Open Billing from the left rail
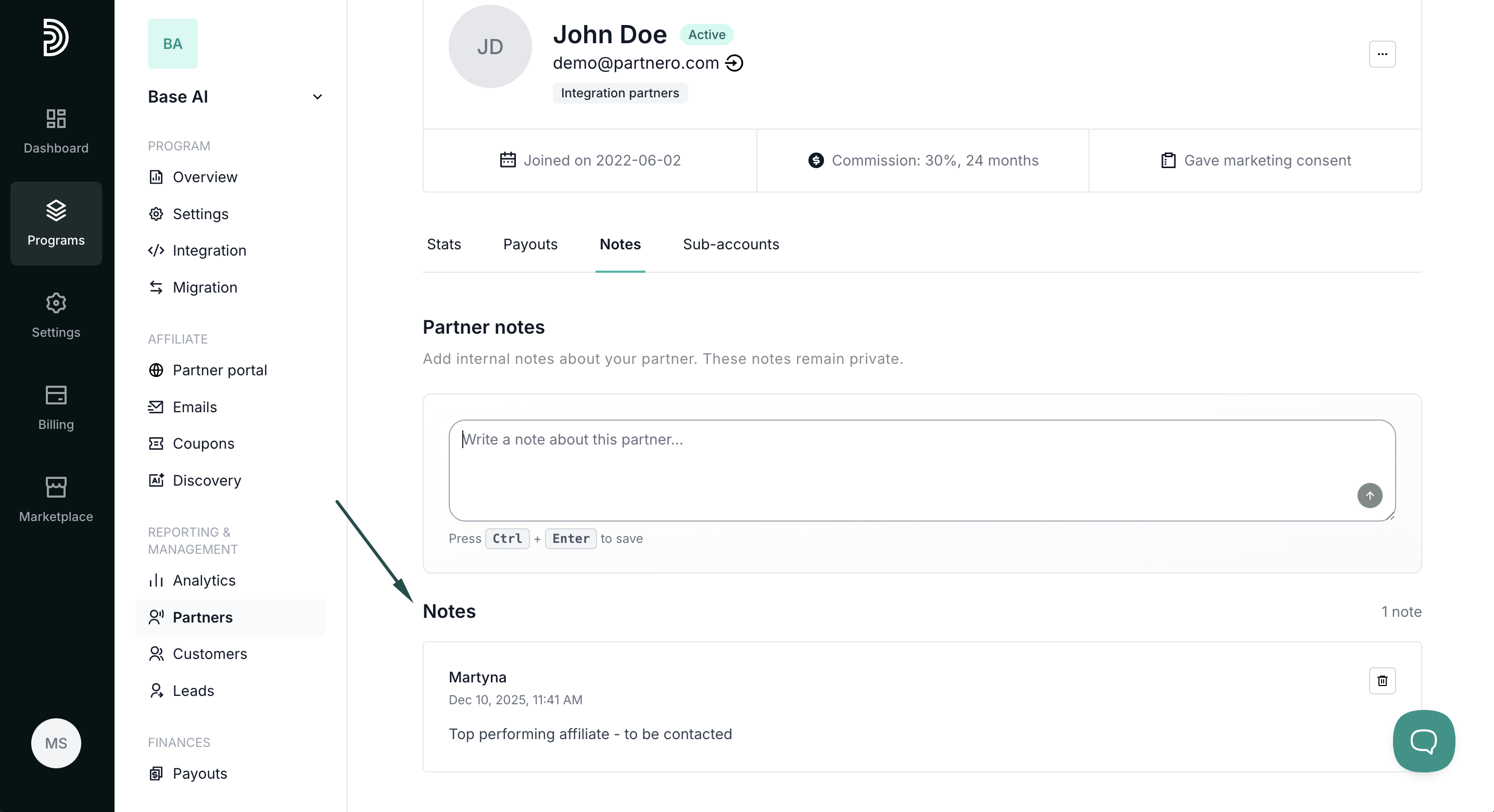1494x812 pixels. click(56, 407)
